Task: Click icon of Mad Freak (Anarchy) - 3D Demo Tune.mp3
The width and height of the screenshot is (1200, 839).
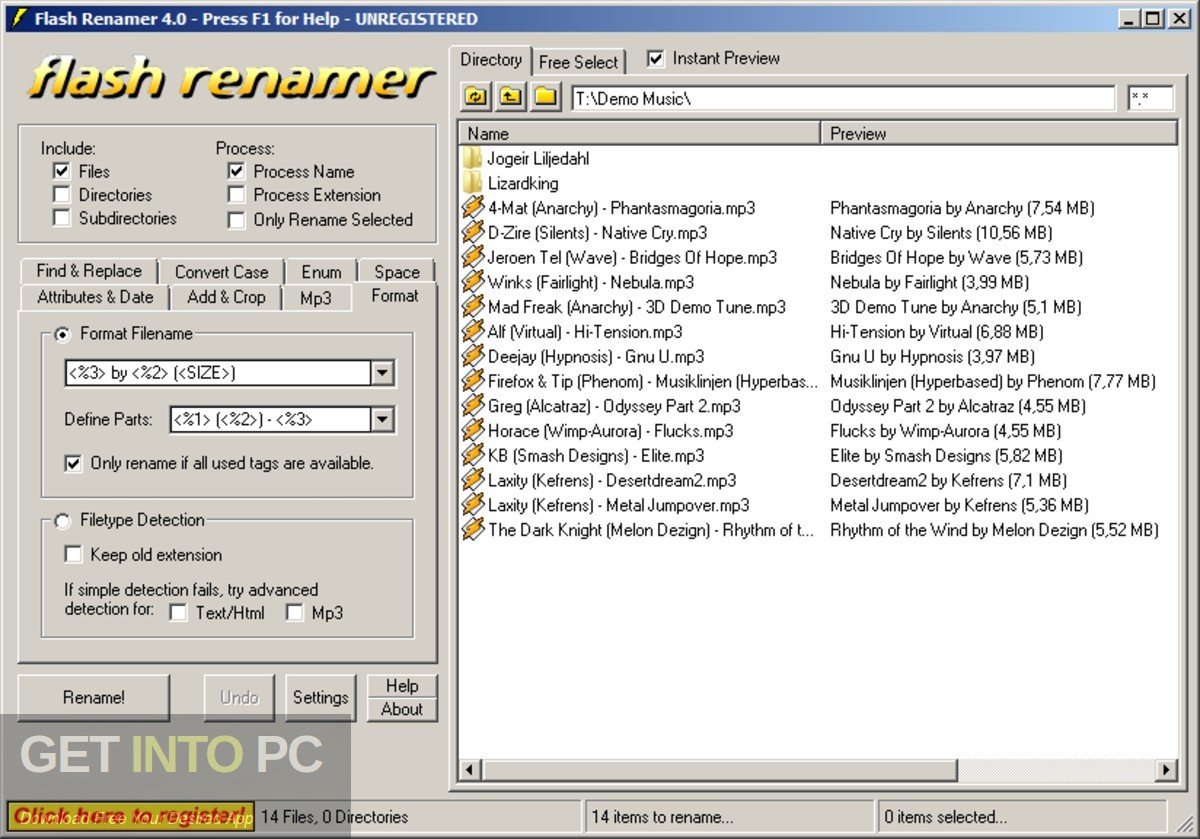Action: 473,307
